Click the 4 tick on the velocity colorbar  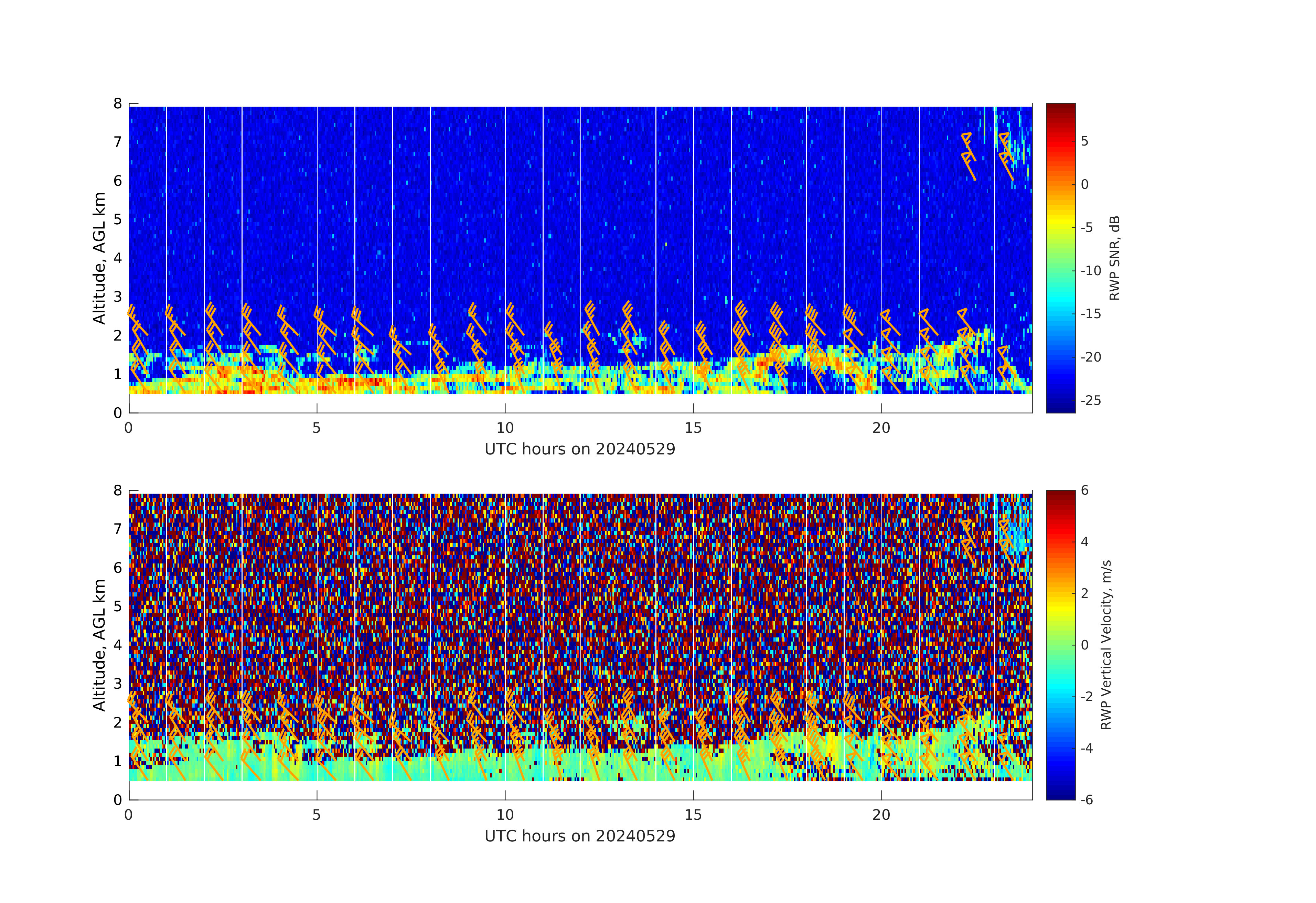1084,542
